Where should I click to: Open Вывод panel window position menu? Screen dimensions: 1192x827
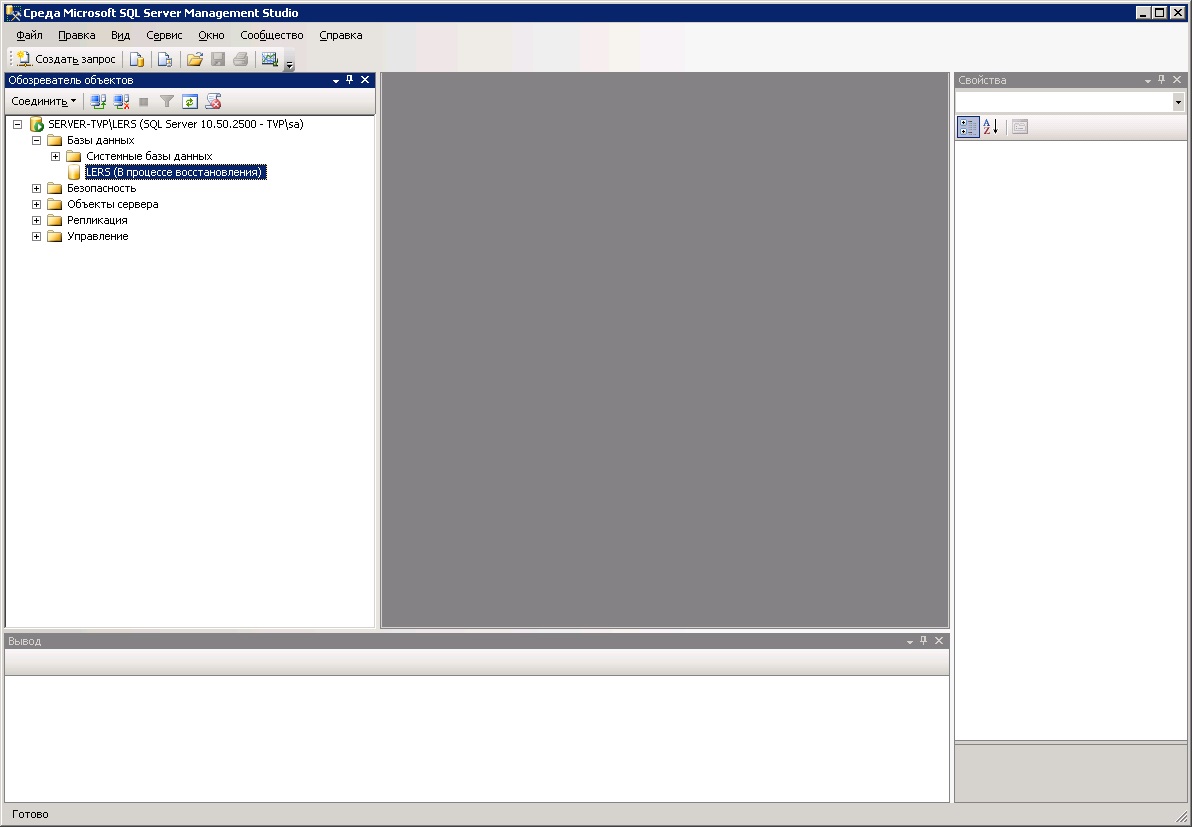coord(910,642)
